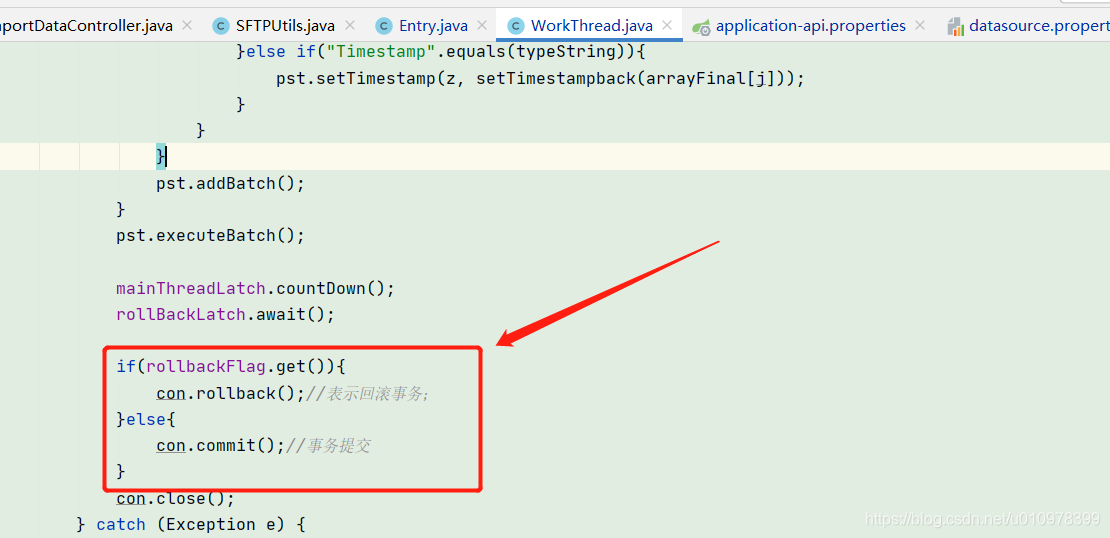Viewport: 1110px width, 538px height.
Task: Open the partially visible ImportDataController.java tab
Action: click(86, 26)
